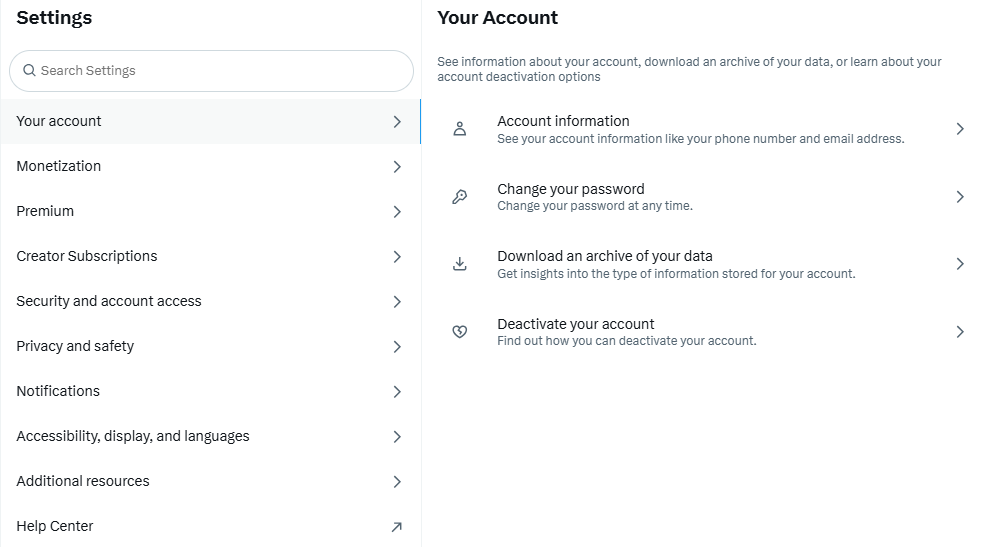Click the download arrow icon for data archive
Image resolution: width=981 pixels, height=547 pixels.
pos(460,264)
